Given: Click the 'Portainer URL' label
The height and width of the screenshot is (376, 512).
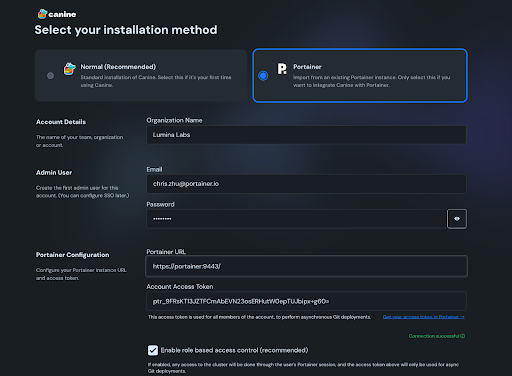Looking at the screenshot, I should point(166,252).
